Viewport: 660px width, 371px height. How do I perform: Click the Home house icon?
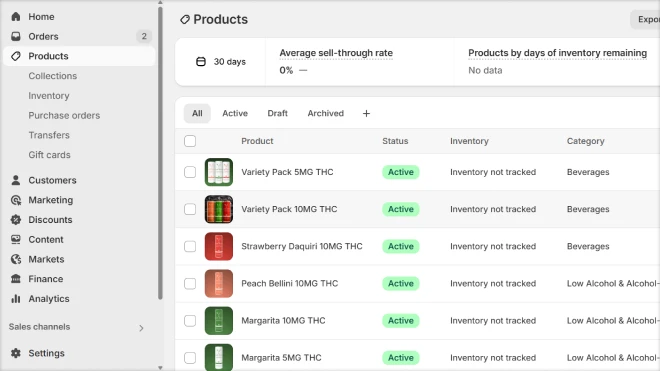click(16, 16)
